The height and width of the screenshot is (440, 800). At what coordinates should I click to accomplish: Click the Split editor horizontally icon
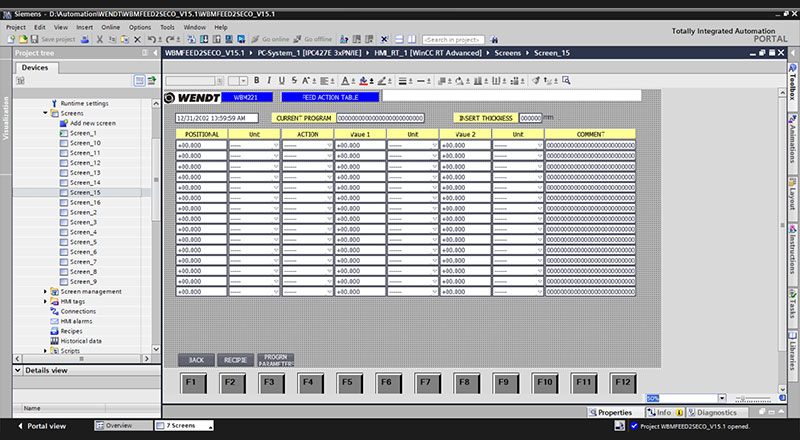pyautogui.click(x=399, y=39)
